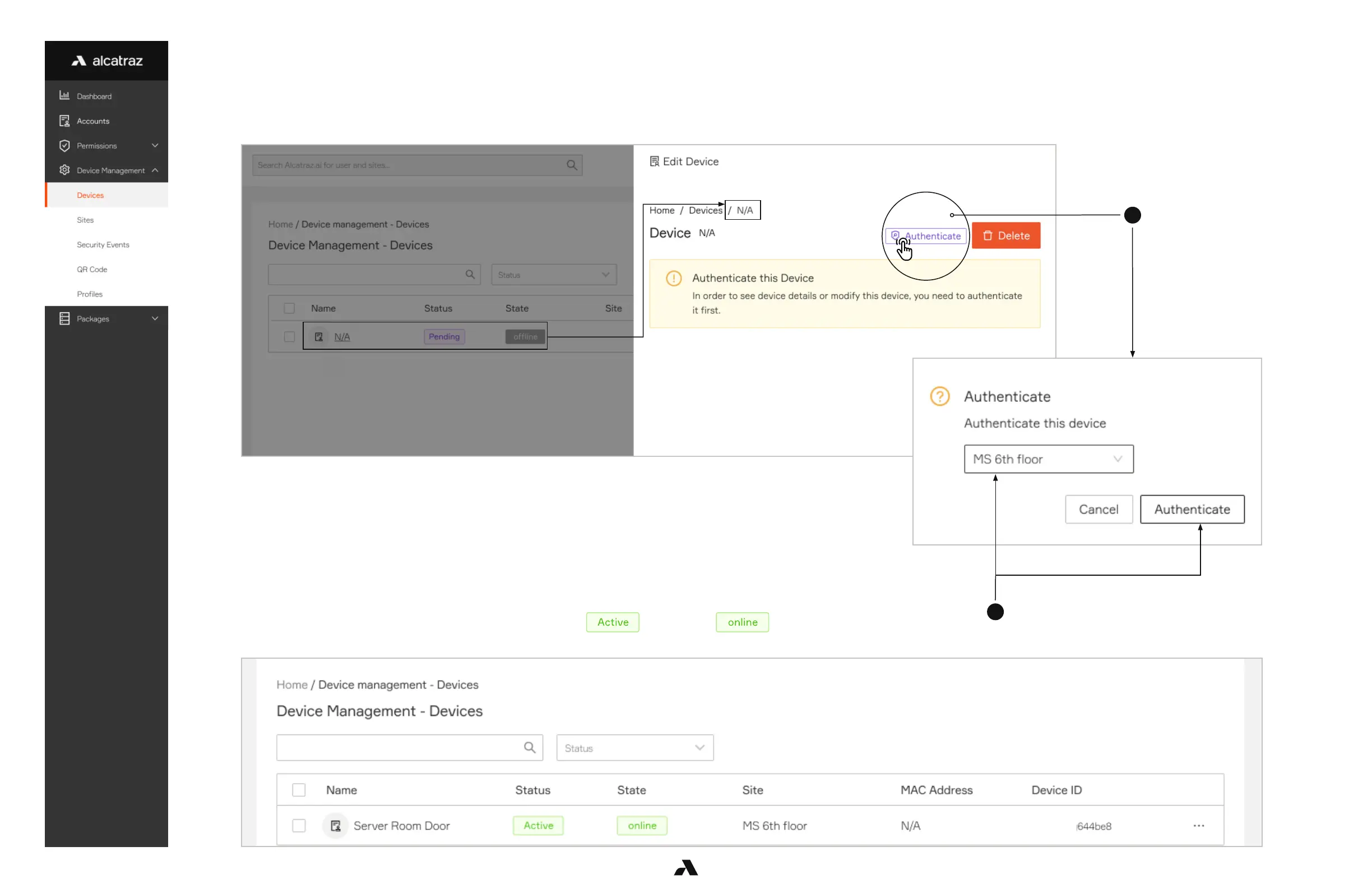Click the red Delete button
1372x888 pixels.
[1005, 235]
